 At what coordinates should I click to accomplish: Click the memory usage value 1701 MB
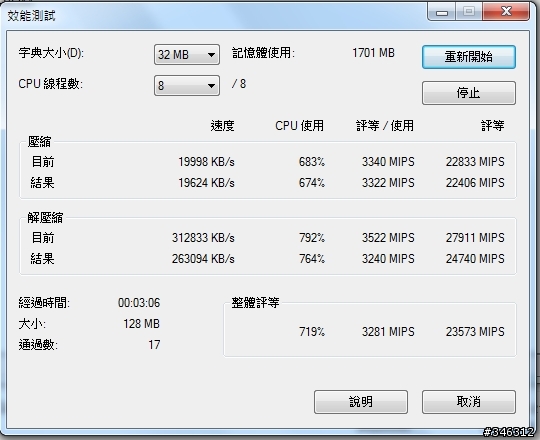(x=373, y=53)
